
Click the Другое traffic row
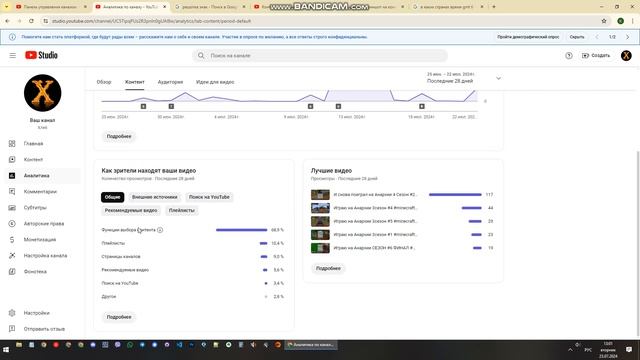pos(192,297)
